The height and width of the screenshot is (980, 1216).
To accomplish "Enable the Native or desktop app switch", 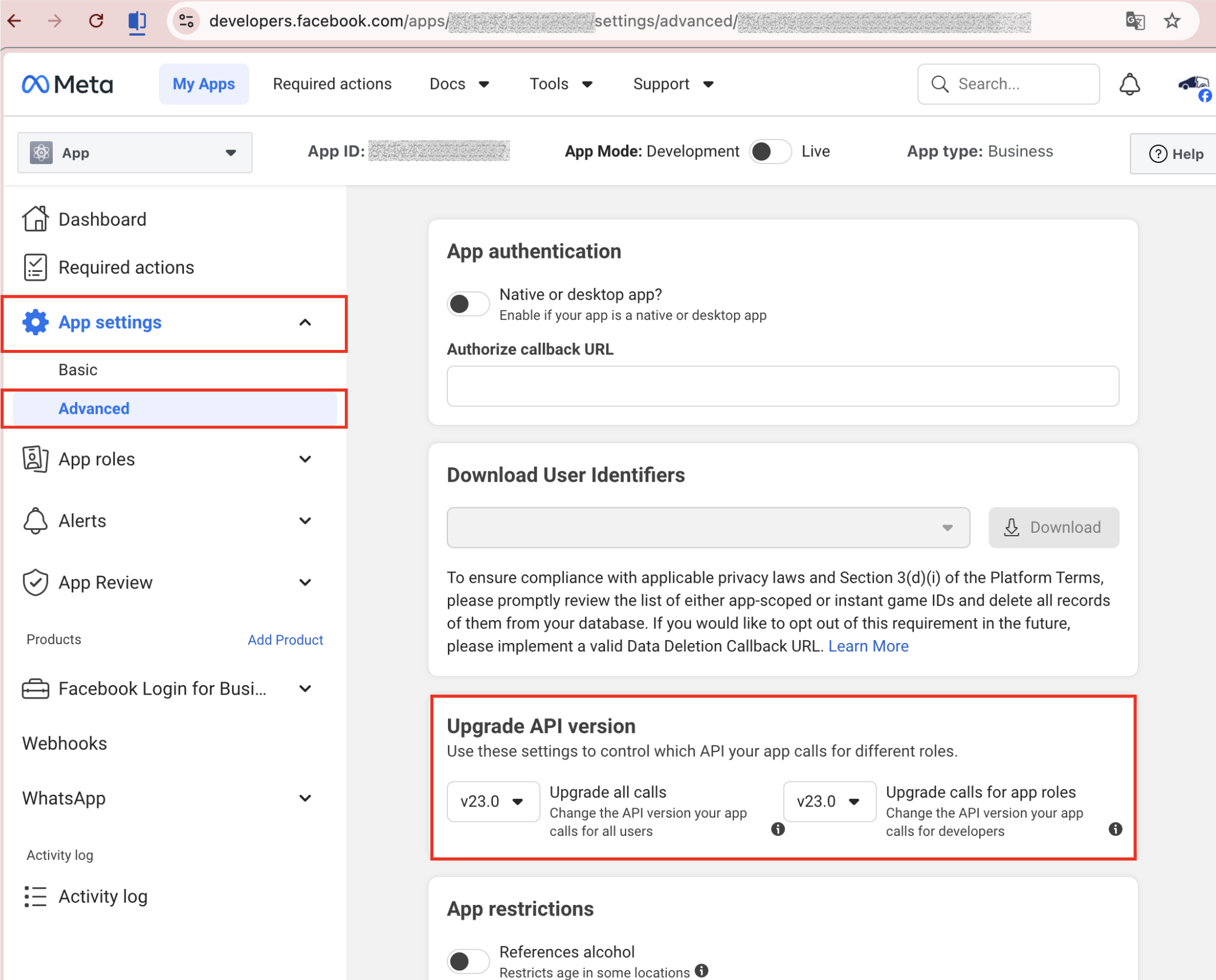I will click(468, 304).
